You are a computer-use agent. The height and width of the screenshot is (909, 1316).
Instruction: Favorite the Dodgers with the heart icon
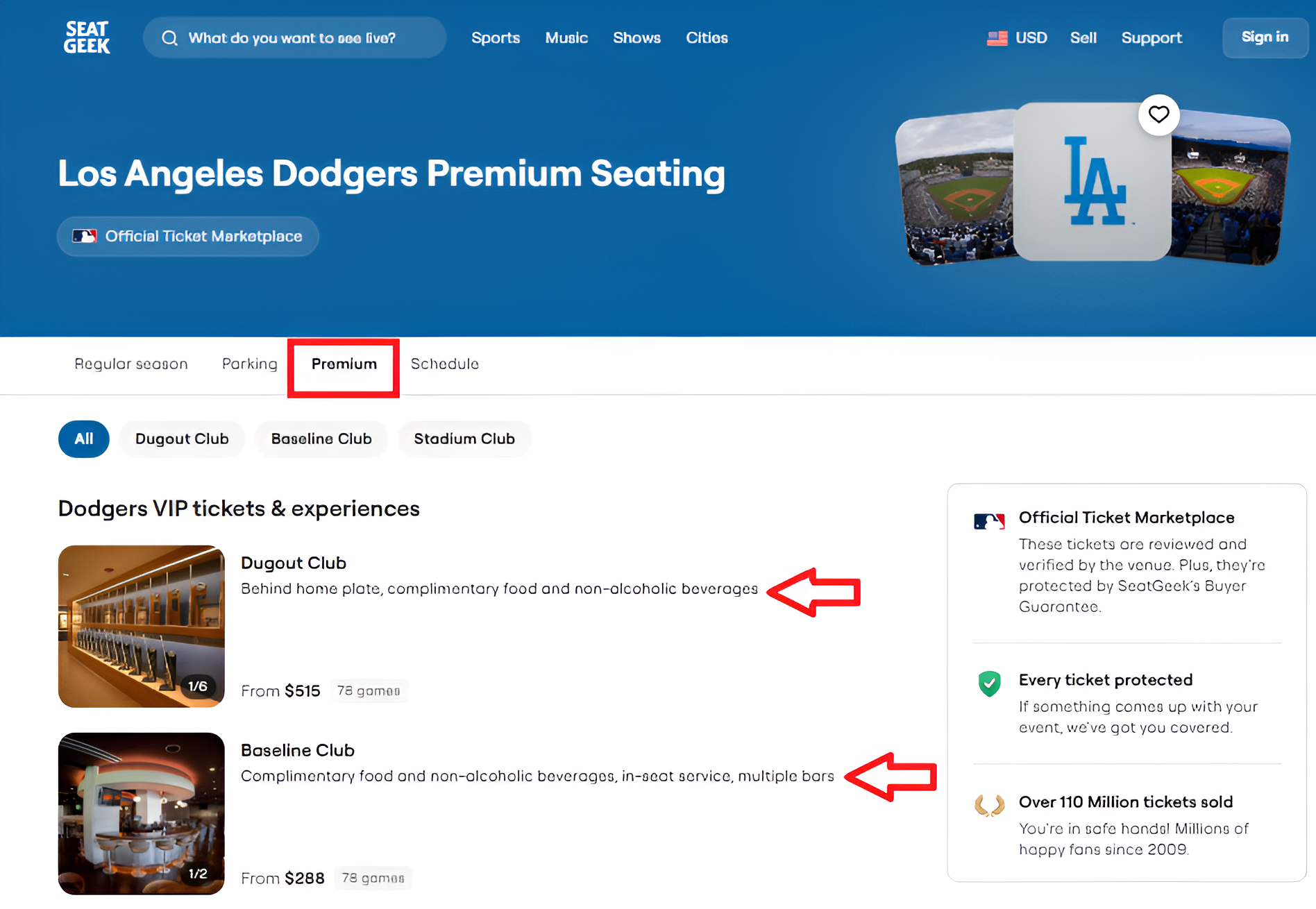coord(1158,114)
